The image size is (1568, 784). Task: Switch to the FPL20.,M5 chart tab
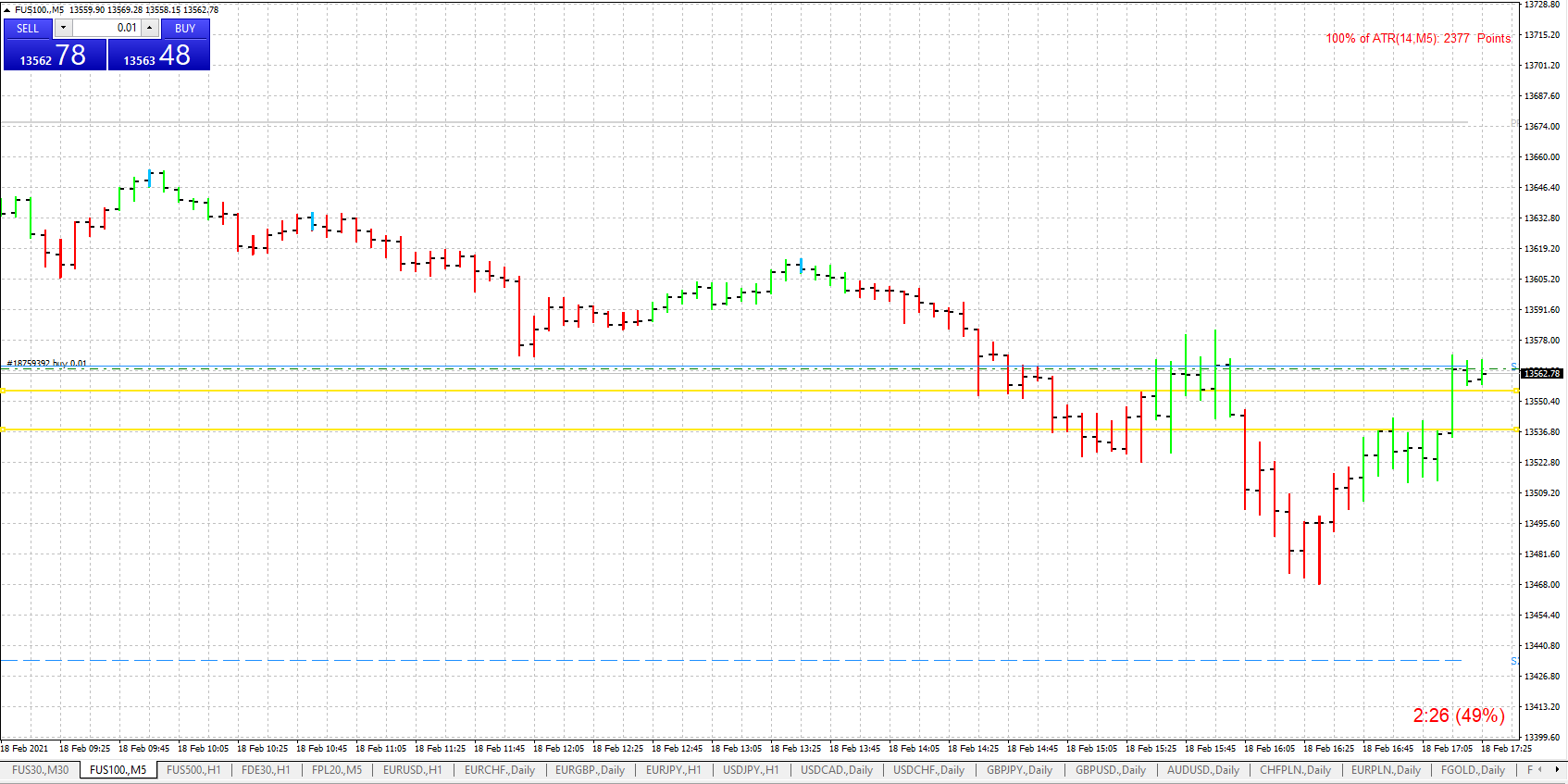pos(337,770)
